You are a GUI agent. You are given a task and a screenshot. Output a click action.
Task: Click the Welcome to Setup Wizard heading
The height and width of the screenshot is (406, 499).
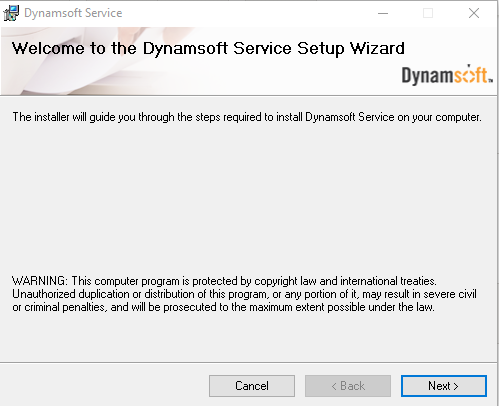208,49
